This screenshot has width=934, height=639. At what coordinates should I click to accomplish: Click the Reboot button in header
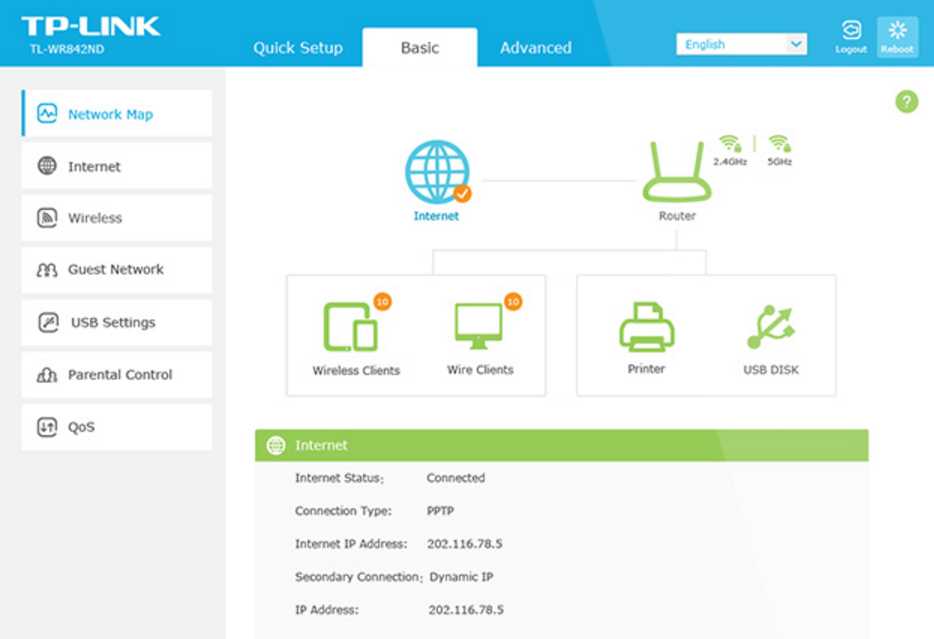[x=897, y=36]
